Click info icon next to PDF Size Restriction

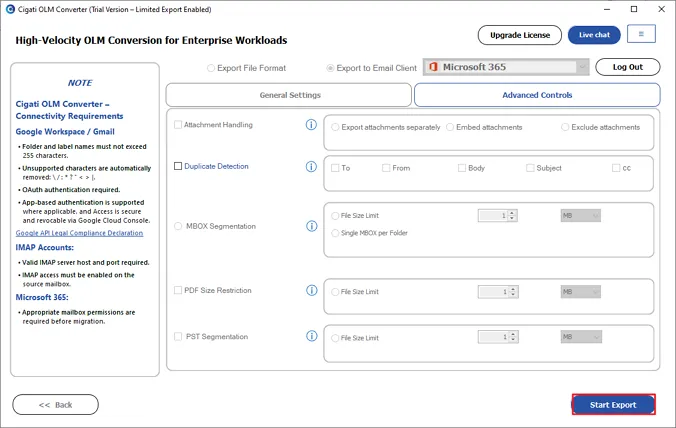pos(312,290)
